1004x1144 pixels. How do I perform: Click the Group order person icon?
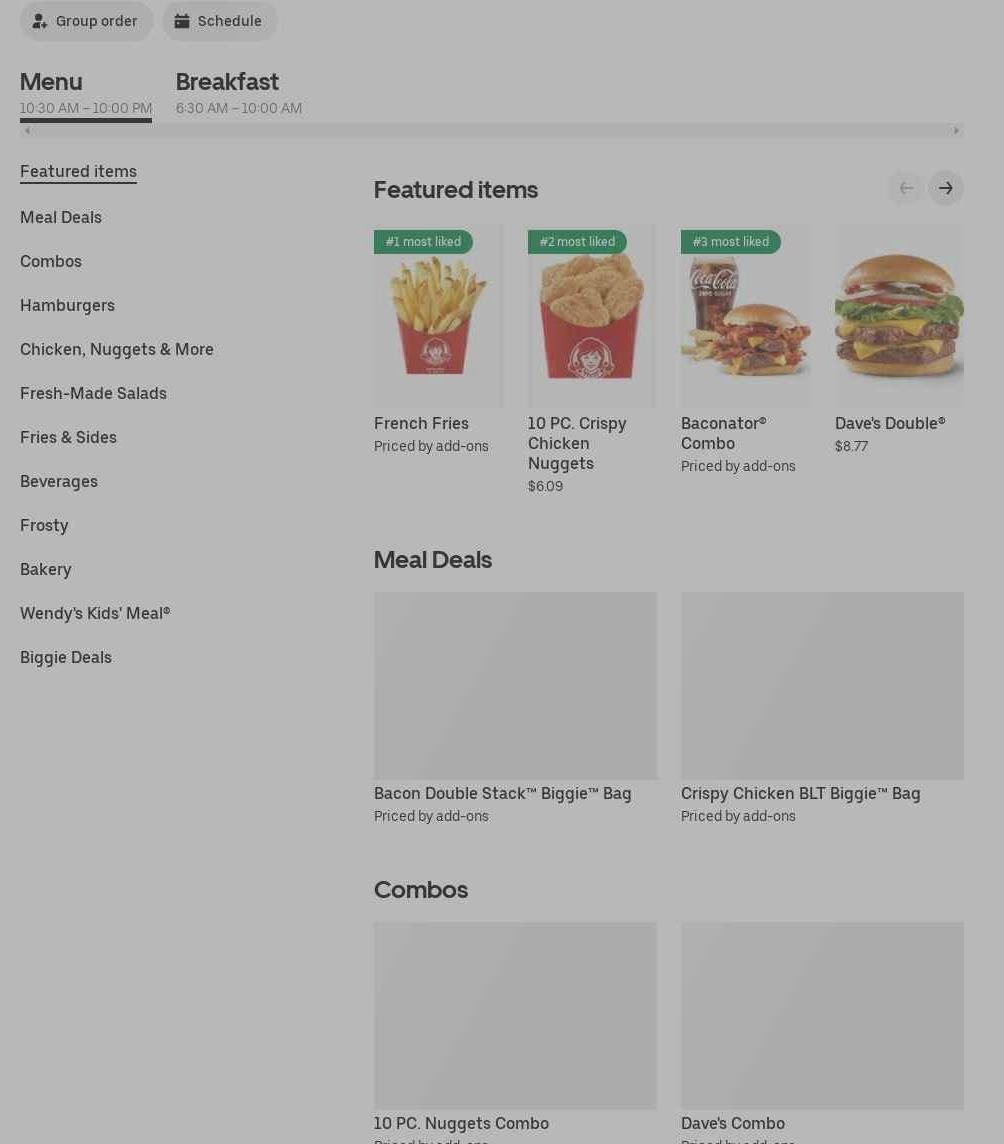[39, 21]
